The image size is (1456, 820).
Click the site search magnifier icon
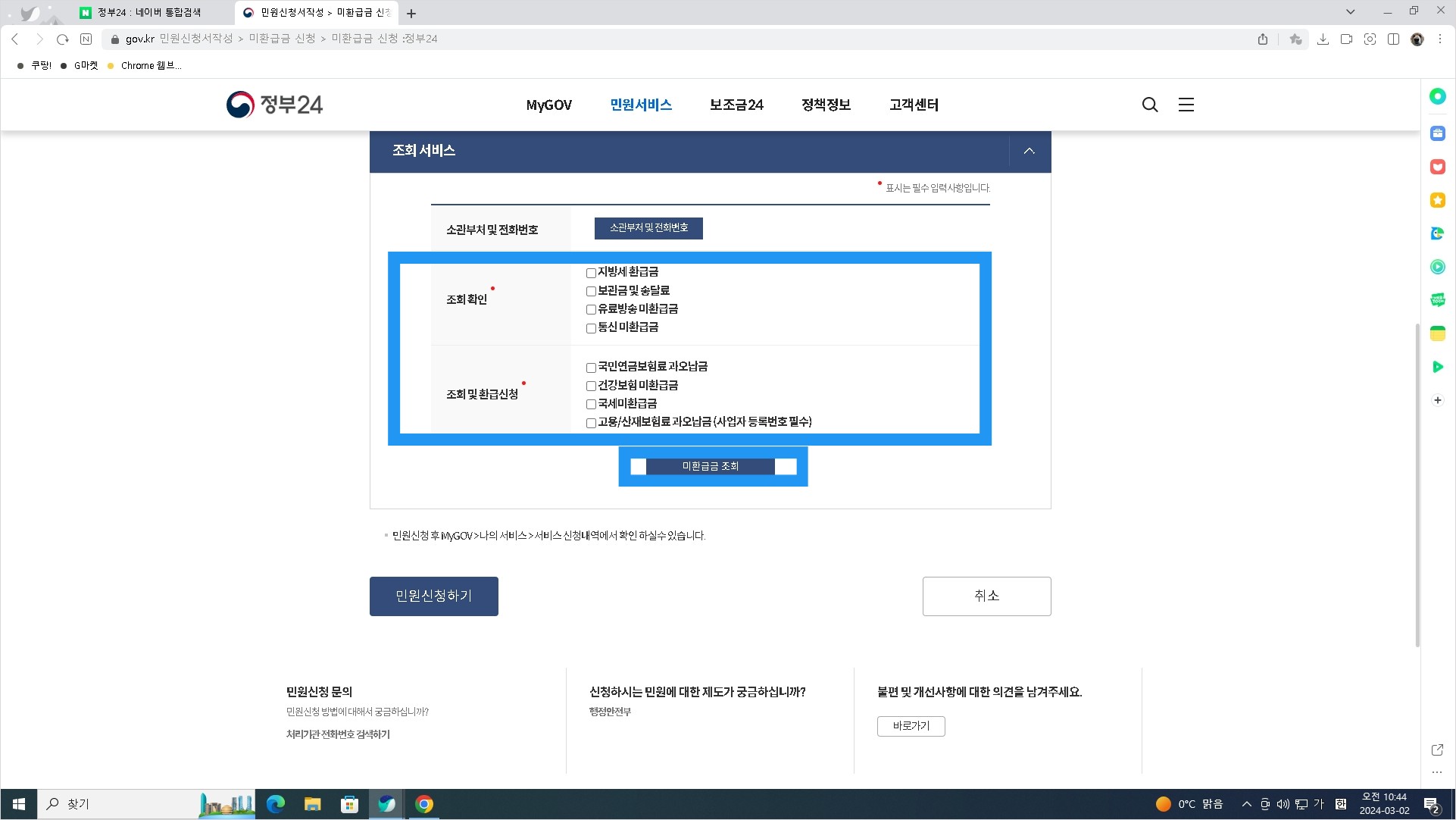click(1149, 105)
